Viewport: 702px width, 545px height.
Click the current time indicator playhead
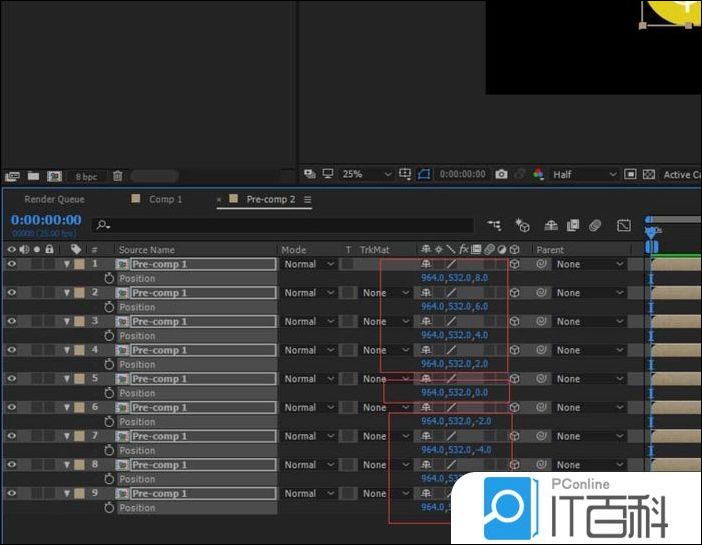point(651,232)
